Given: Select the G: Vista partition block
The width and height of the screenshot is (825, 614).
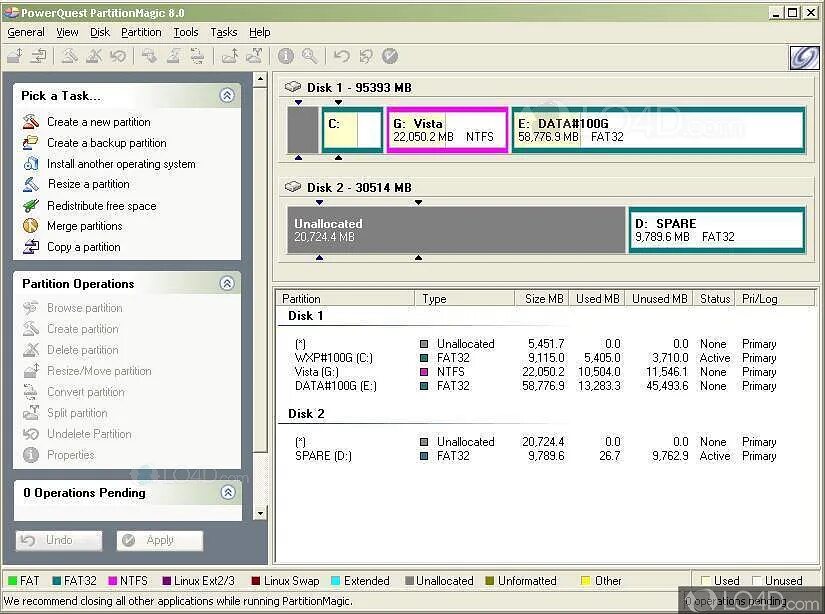Looking at the screenshot, I should tap(447, 130).
